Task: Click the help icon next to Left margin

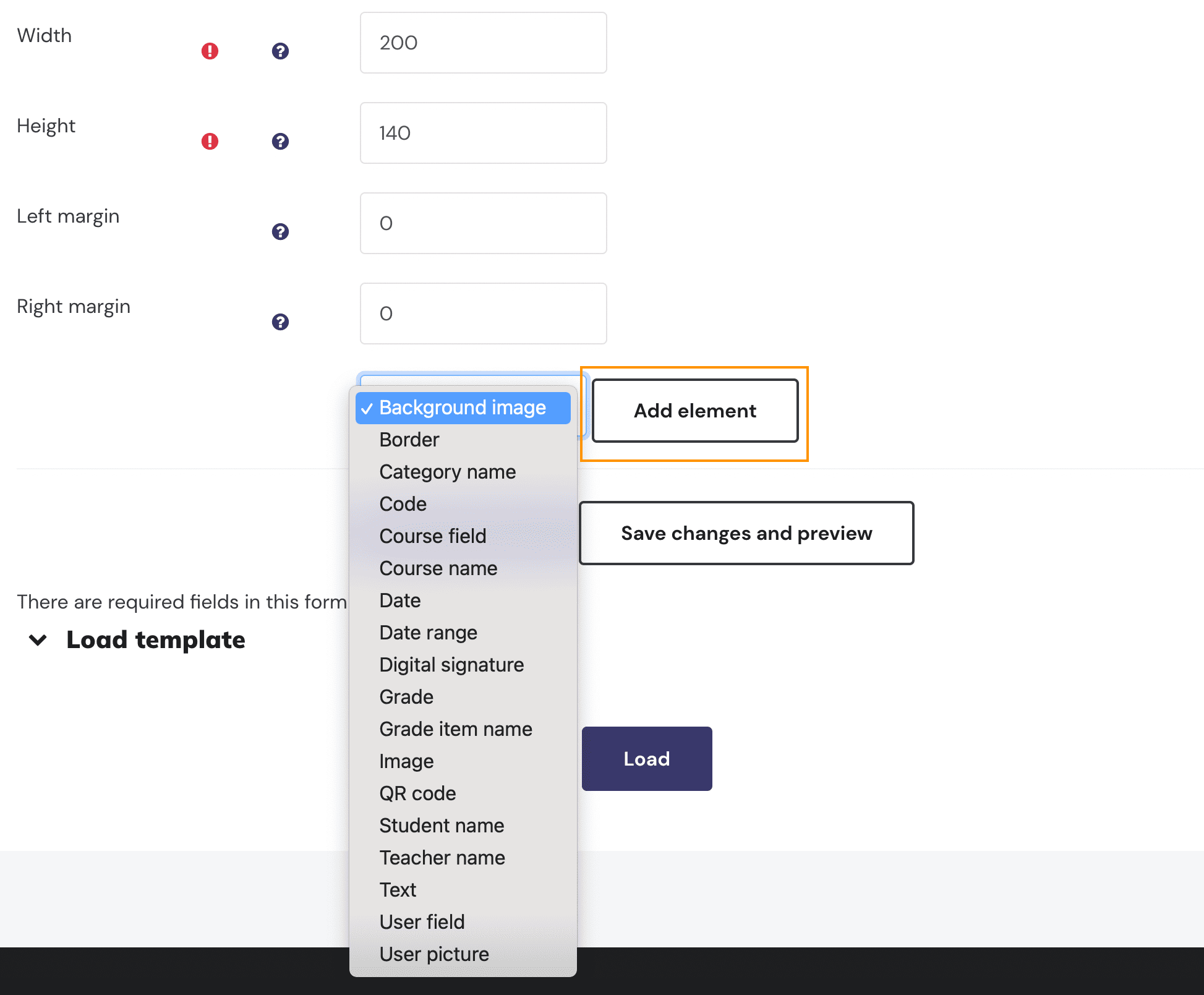Action: point(280,232)
